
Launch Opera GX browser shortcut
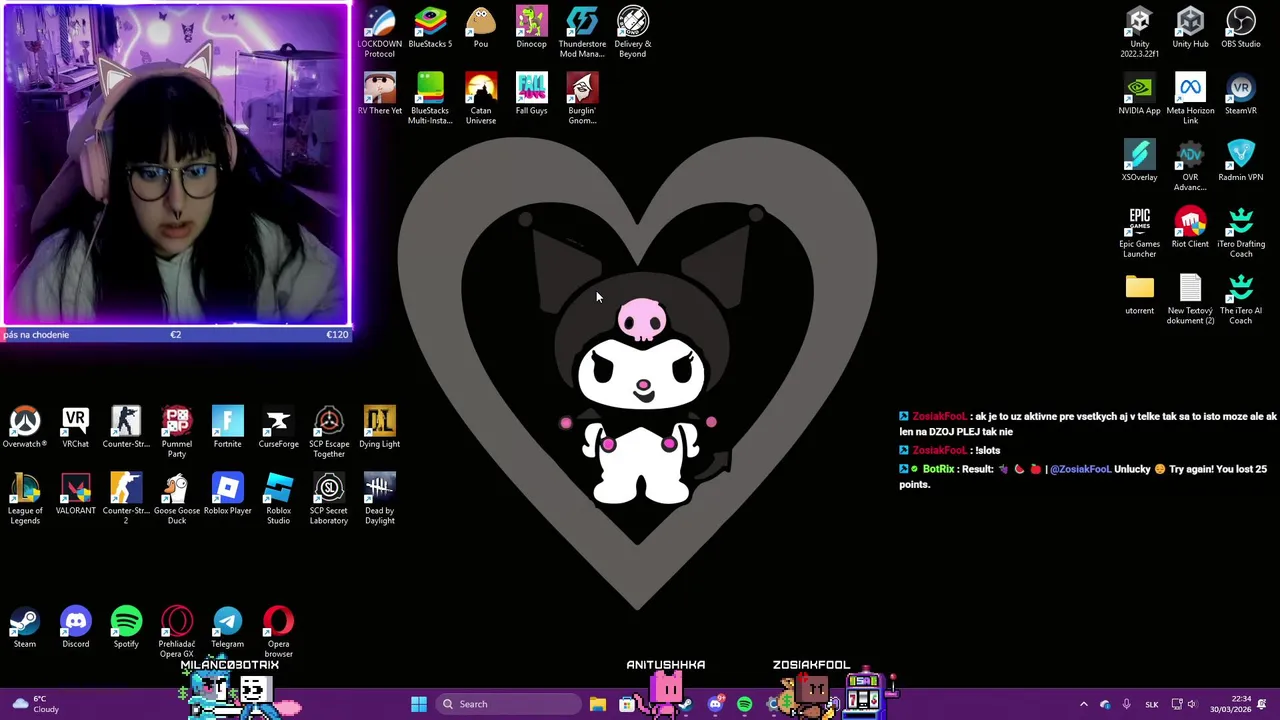[177, 632]
